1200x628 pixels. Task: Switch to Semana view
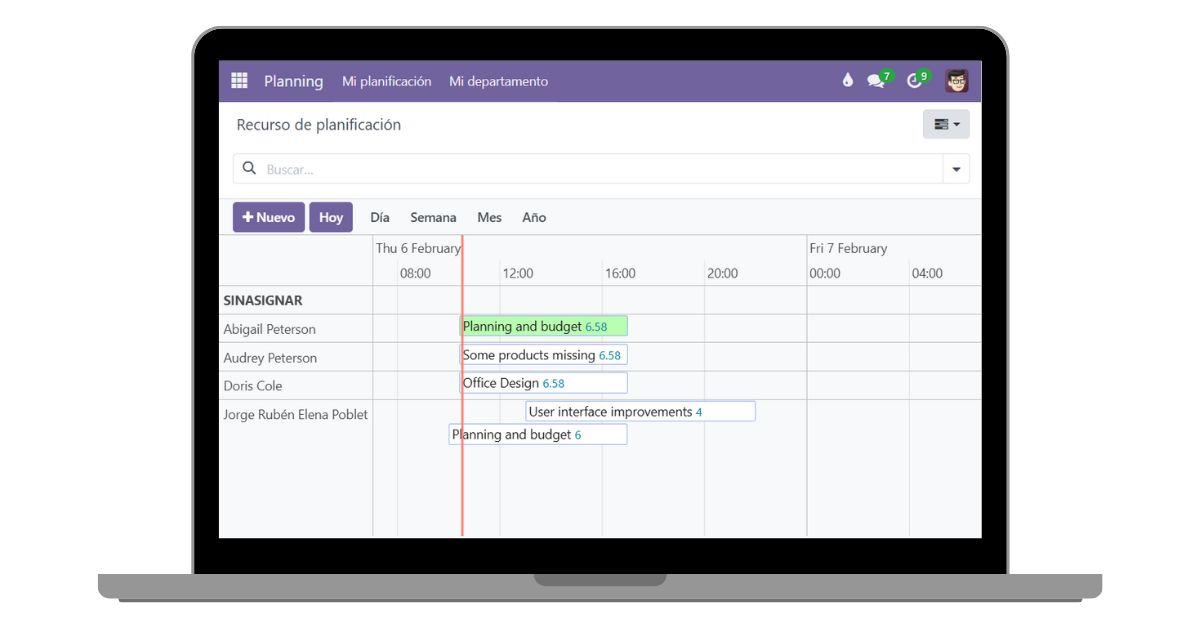coord(433,216)
